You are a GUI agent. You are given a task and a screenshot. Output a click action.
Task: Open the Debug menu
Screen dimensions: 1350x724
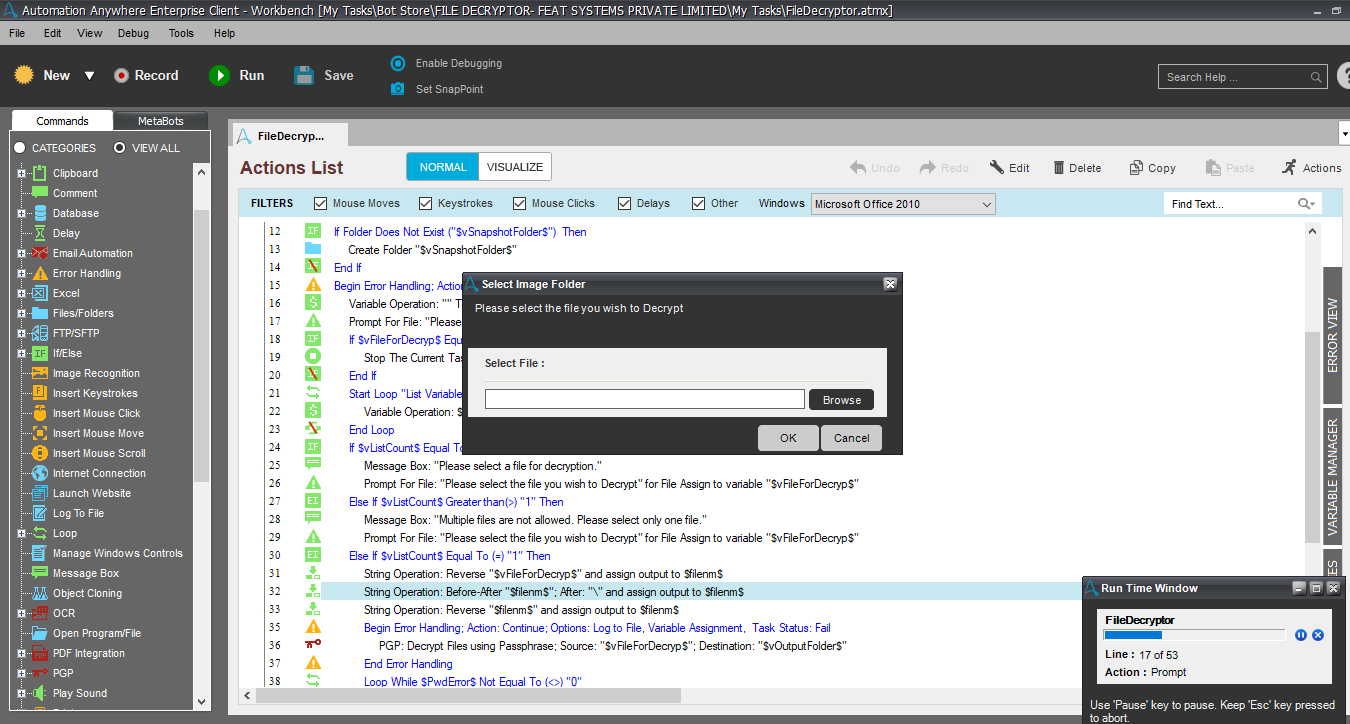[133, 33]
